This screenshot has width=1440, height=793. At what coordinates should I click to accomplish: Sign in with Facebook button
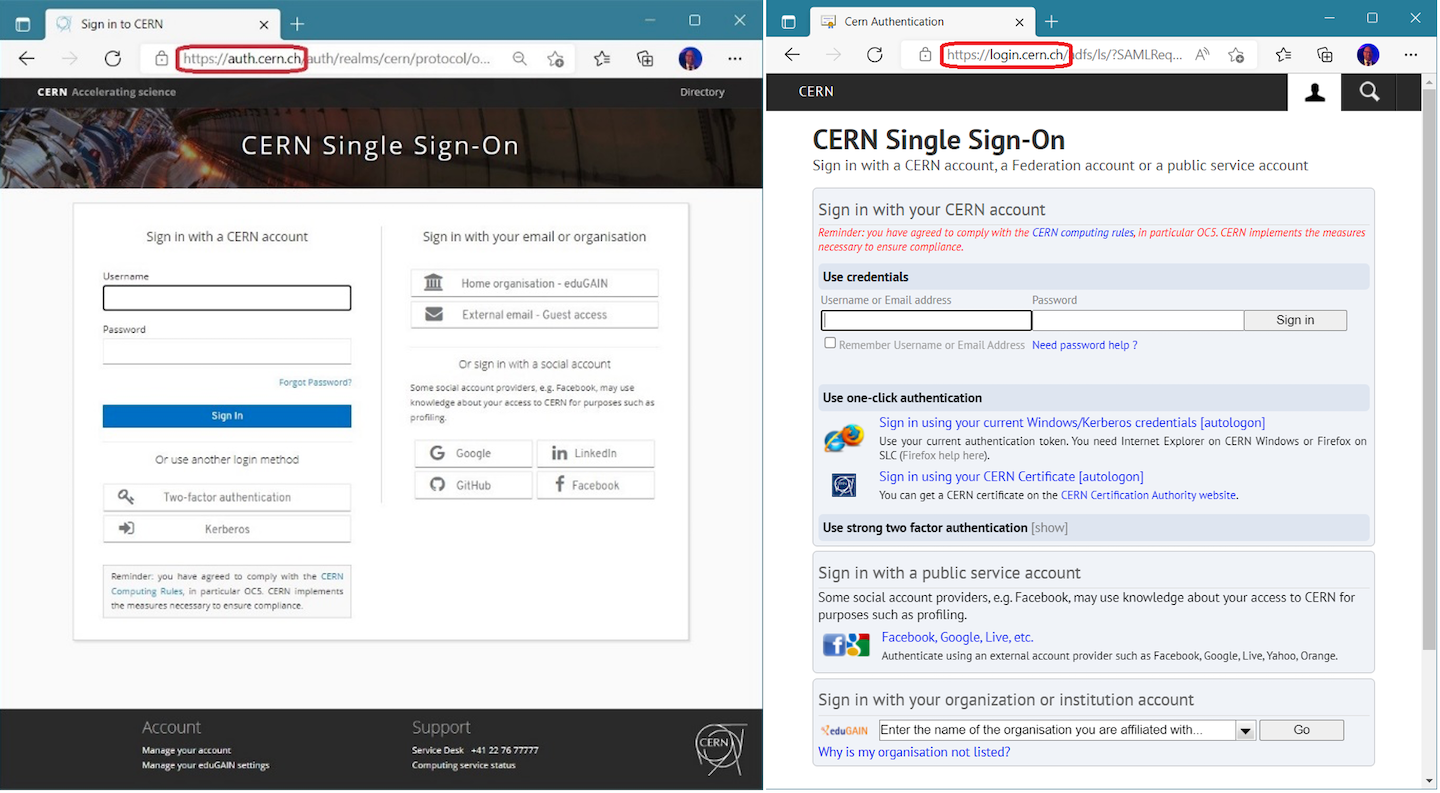pos(595,485)
